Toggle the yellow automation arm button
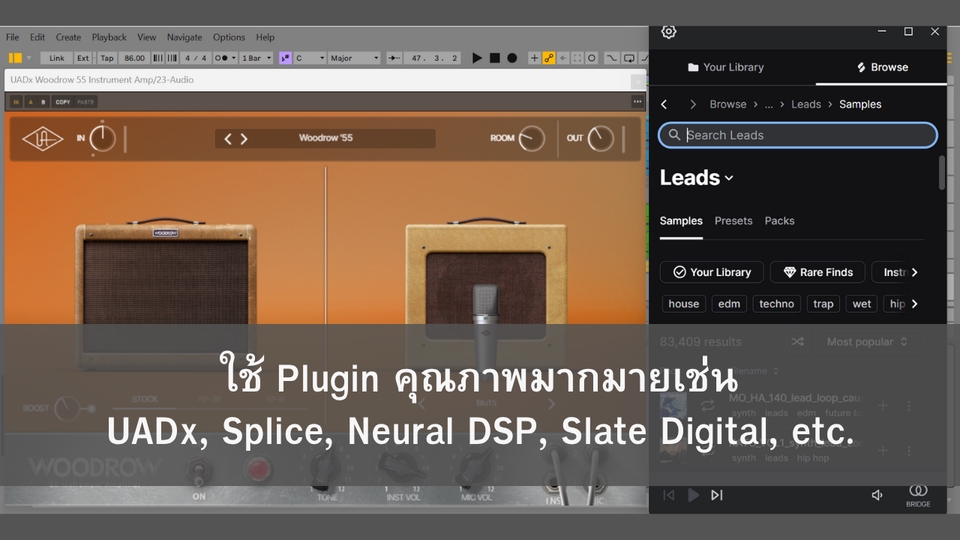The width and height of the screenshot is (960, 540). [549, 58]
